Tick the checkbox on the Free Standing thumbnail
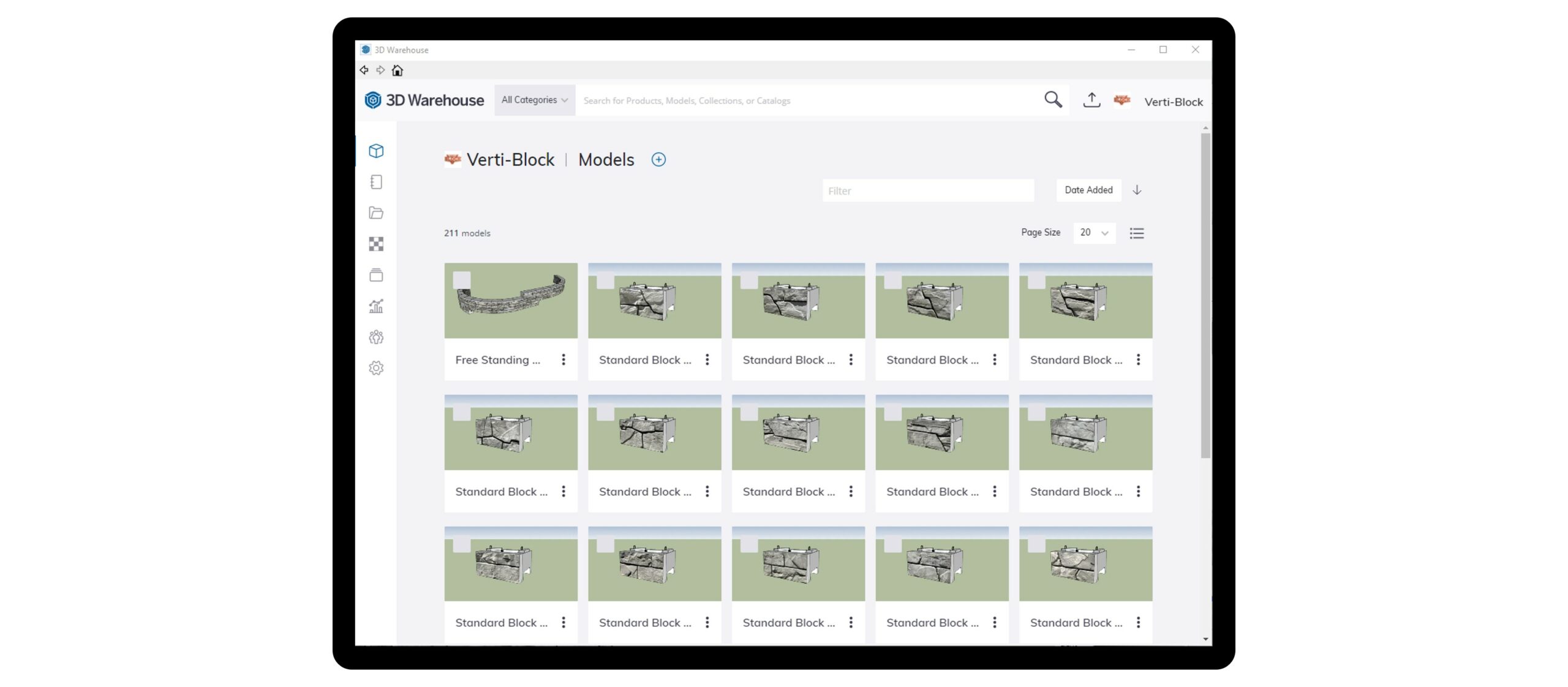 462,280
